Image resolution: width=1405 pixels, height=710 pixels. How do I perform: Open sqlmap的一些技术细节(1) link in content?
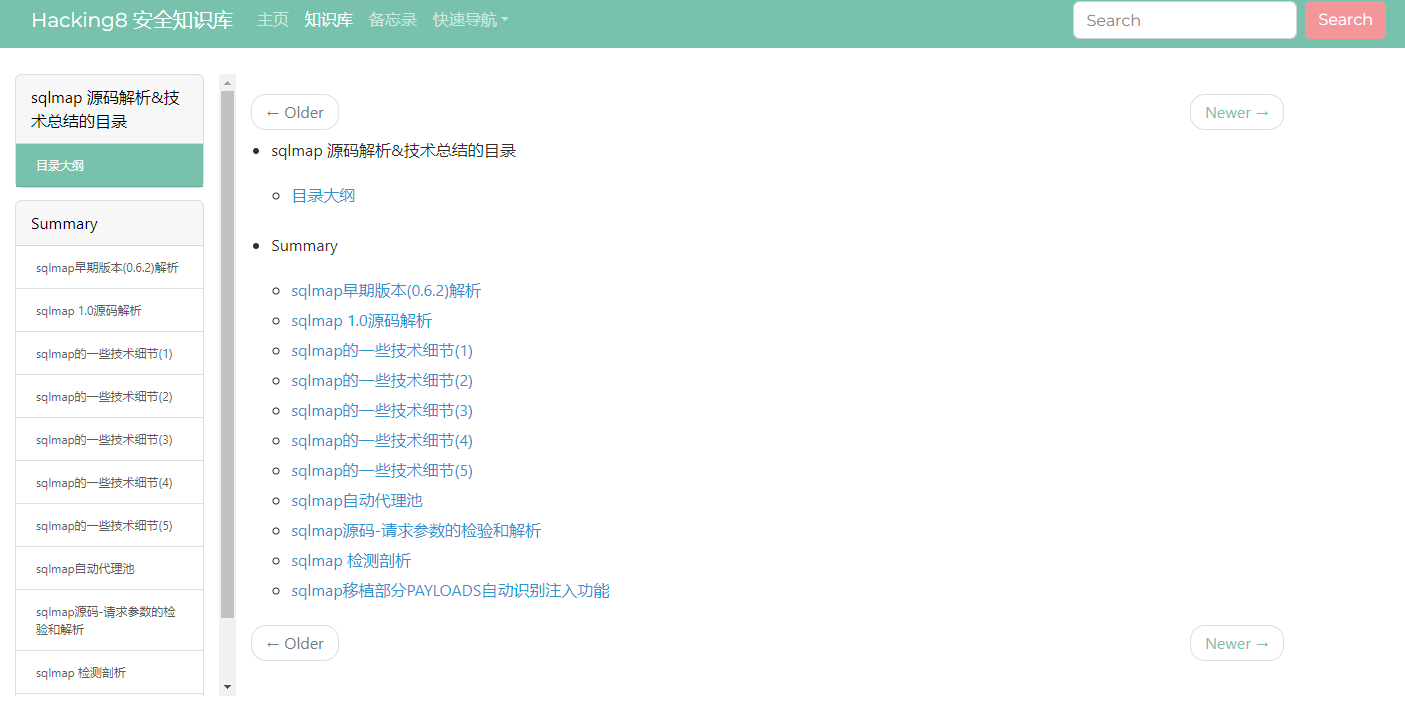pos(382,350)
